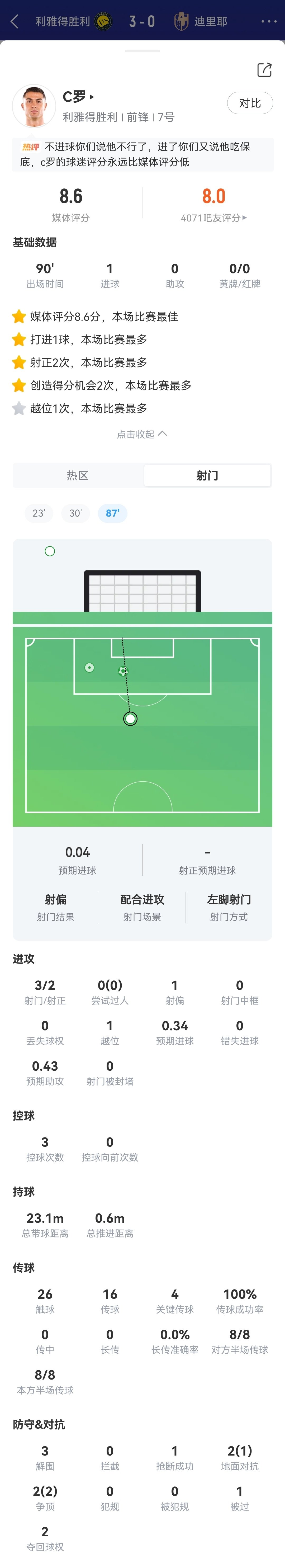Collapse highlights via 点击收起
285x1568 pixels.
(x=142, y=434)
